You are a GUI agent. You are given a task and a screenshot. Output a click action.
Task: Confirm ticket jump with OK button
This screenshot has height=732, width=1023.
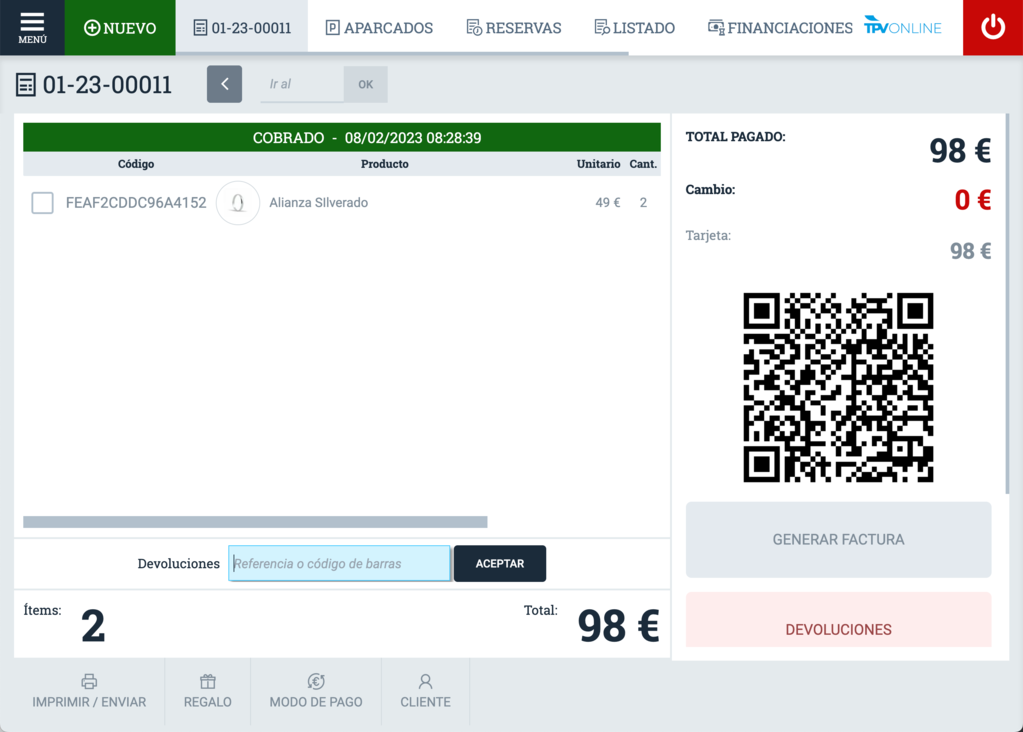click(x=365, y=84)
